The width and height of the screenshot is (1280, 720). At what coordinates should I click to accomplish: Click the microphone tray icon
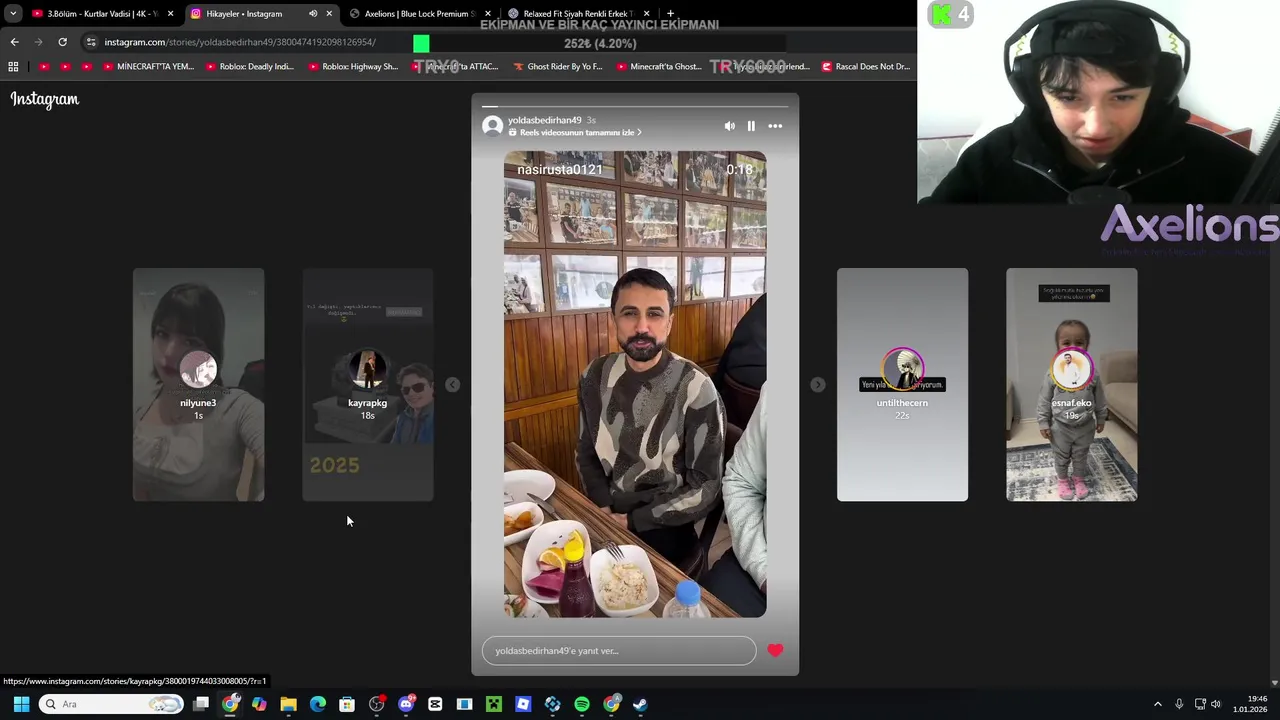[x=1179, y=704]
